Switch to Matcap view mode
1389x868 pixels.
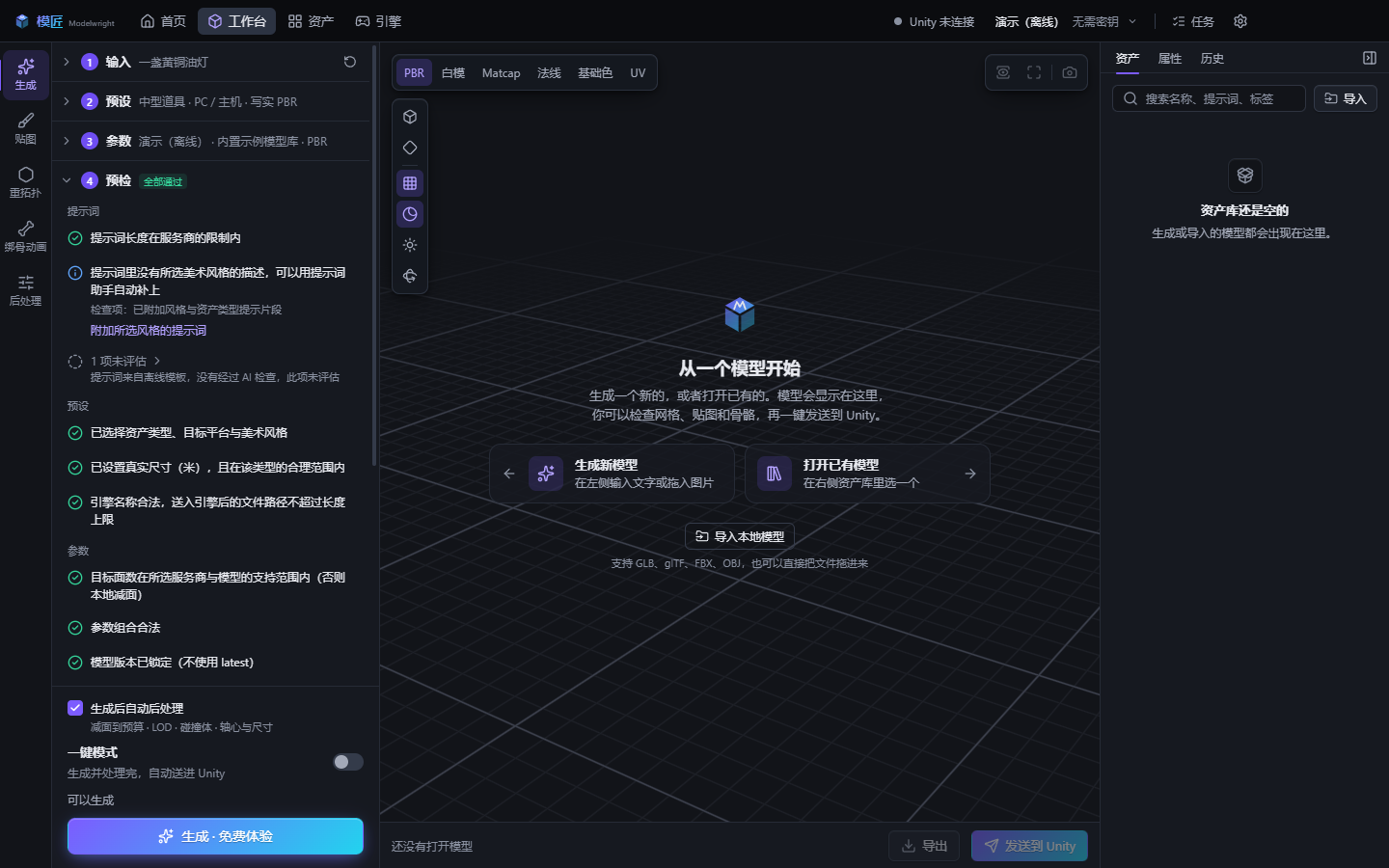pos(501,73)
